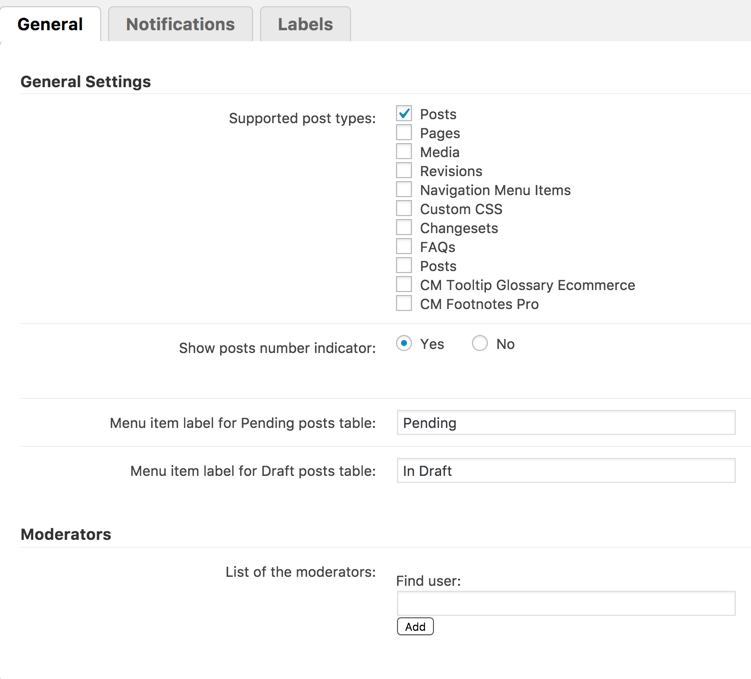The width and height of the screenshot is (751, 679).
Task: Tick the Media checkbox
Action: click(x=404, y=152)
